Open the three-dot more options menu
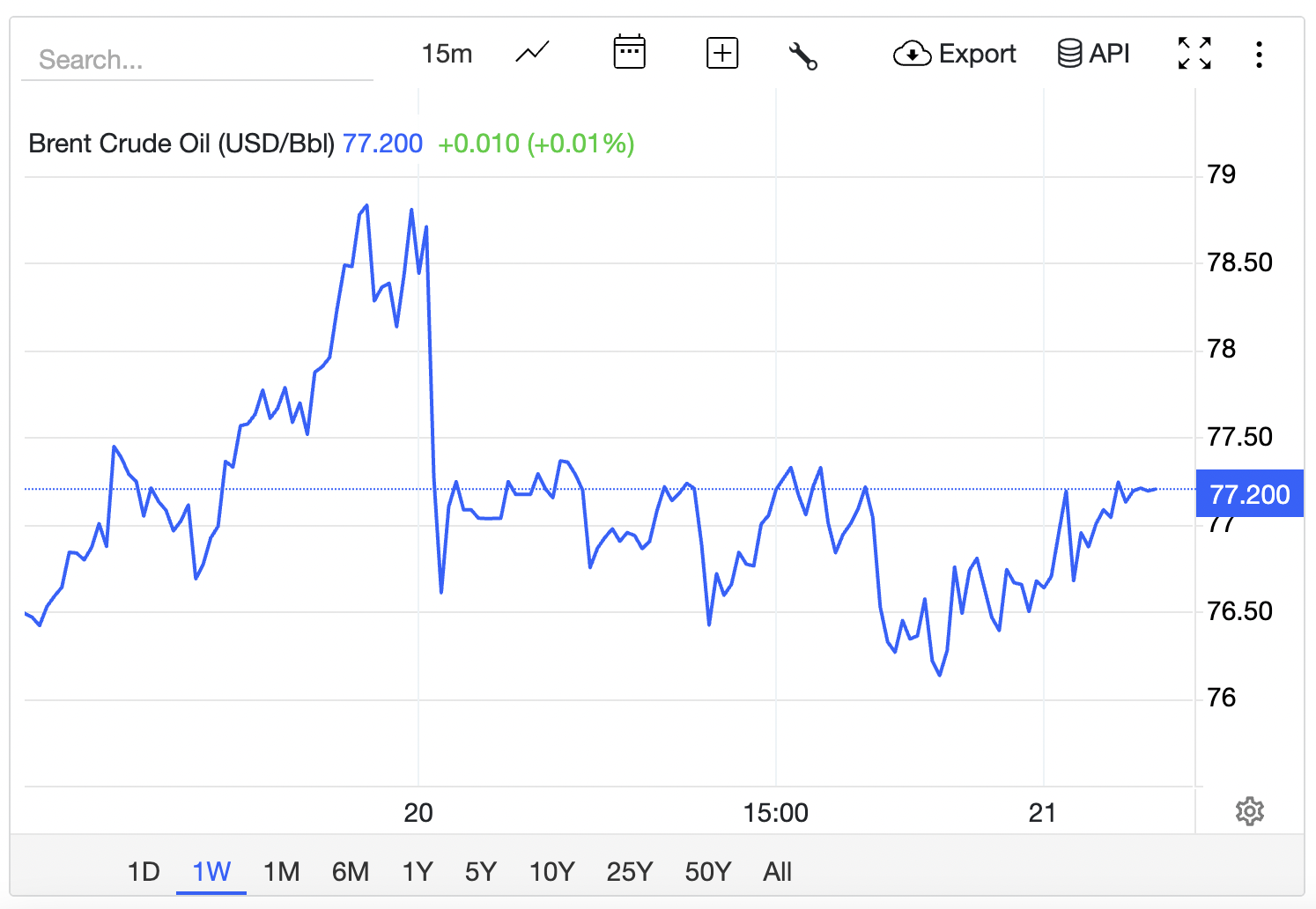The height and width of the screenshot is (909, 1316). click(x=1259, y=55)
